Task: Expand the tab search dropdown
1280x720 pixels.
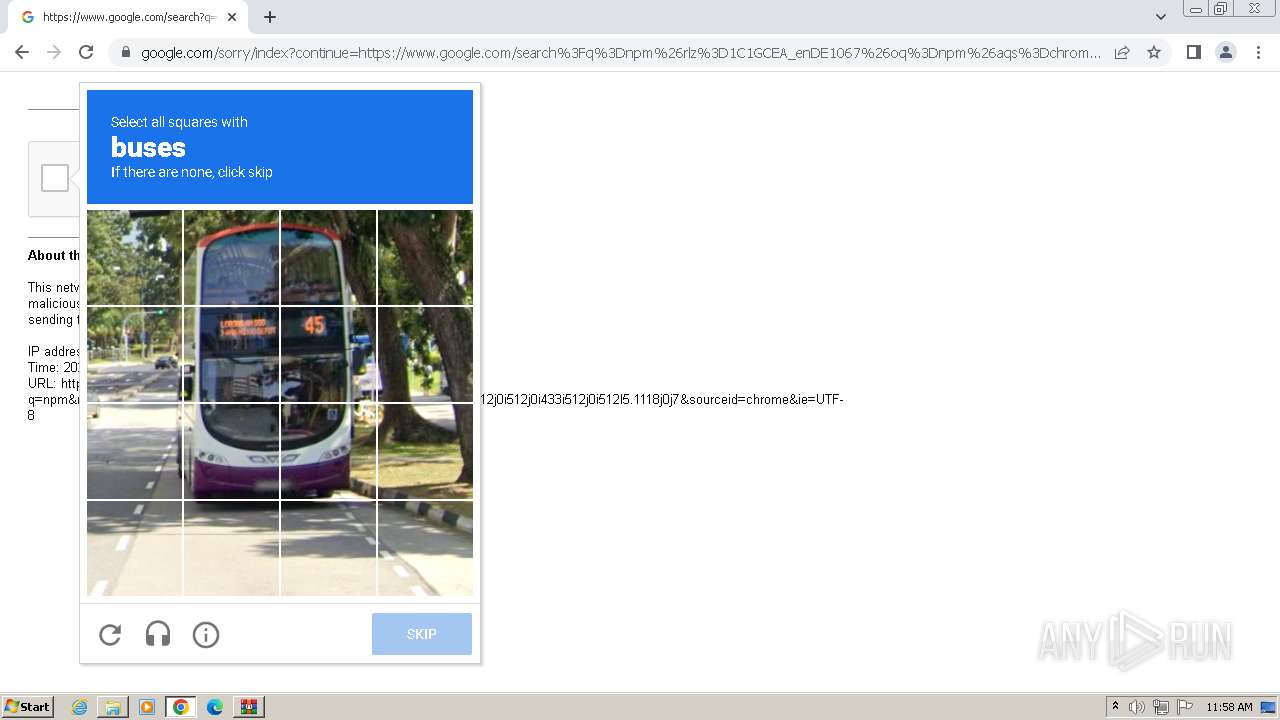Action: 1160,17
